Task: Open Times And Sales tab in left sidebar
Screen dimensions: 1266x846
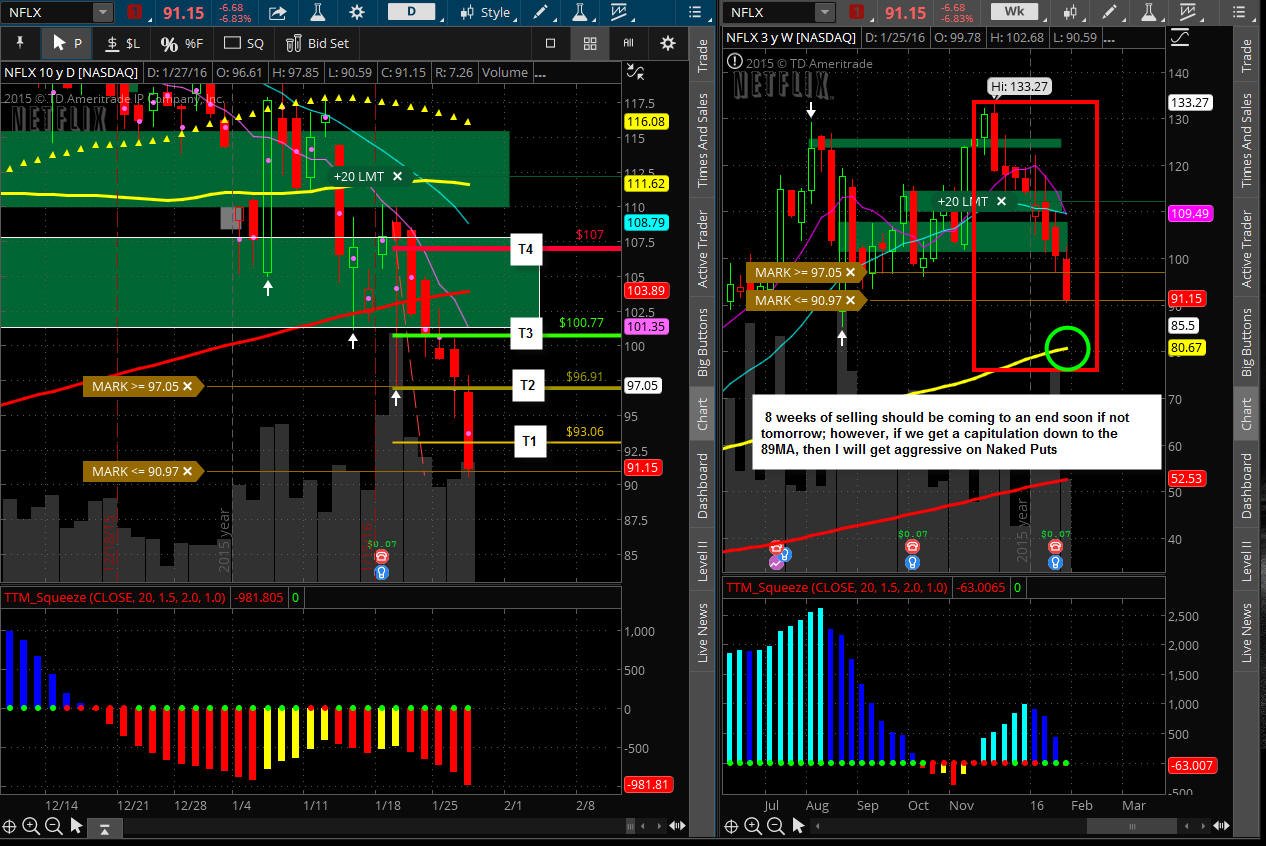Action: coord(703,141)
